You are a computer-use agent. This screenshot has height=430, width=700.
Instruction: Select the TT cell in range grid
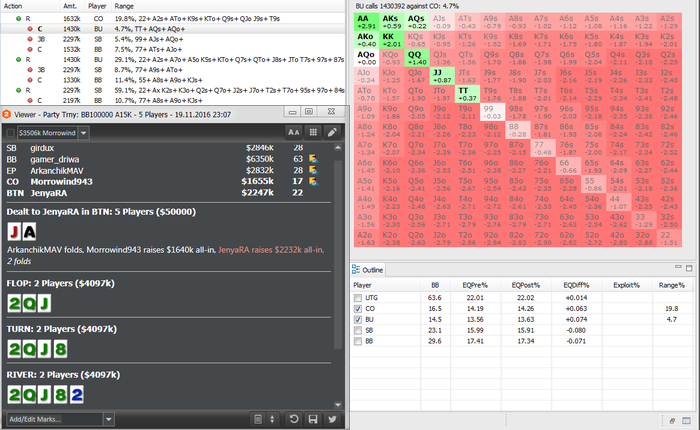(467, 94)
